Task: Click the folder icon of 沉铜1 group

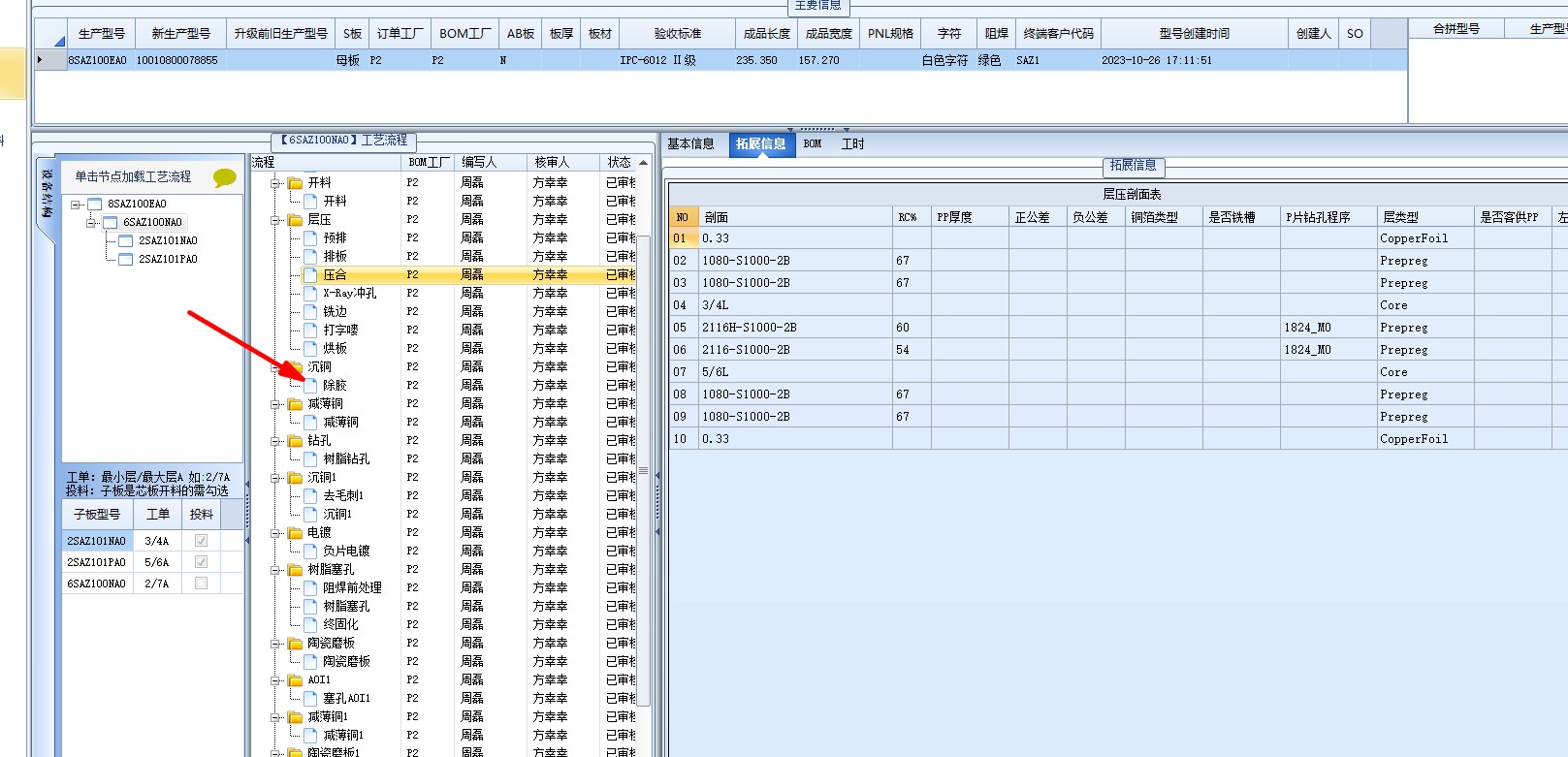Action: coord(296,478)
